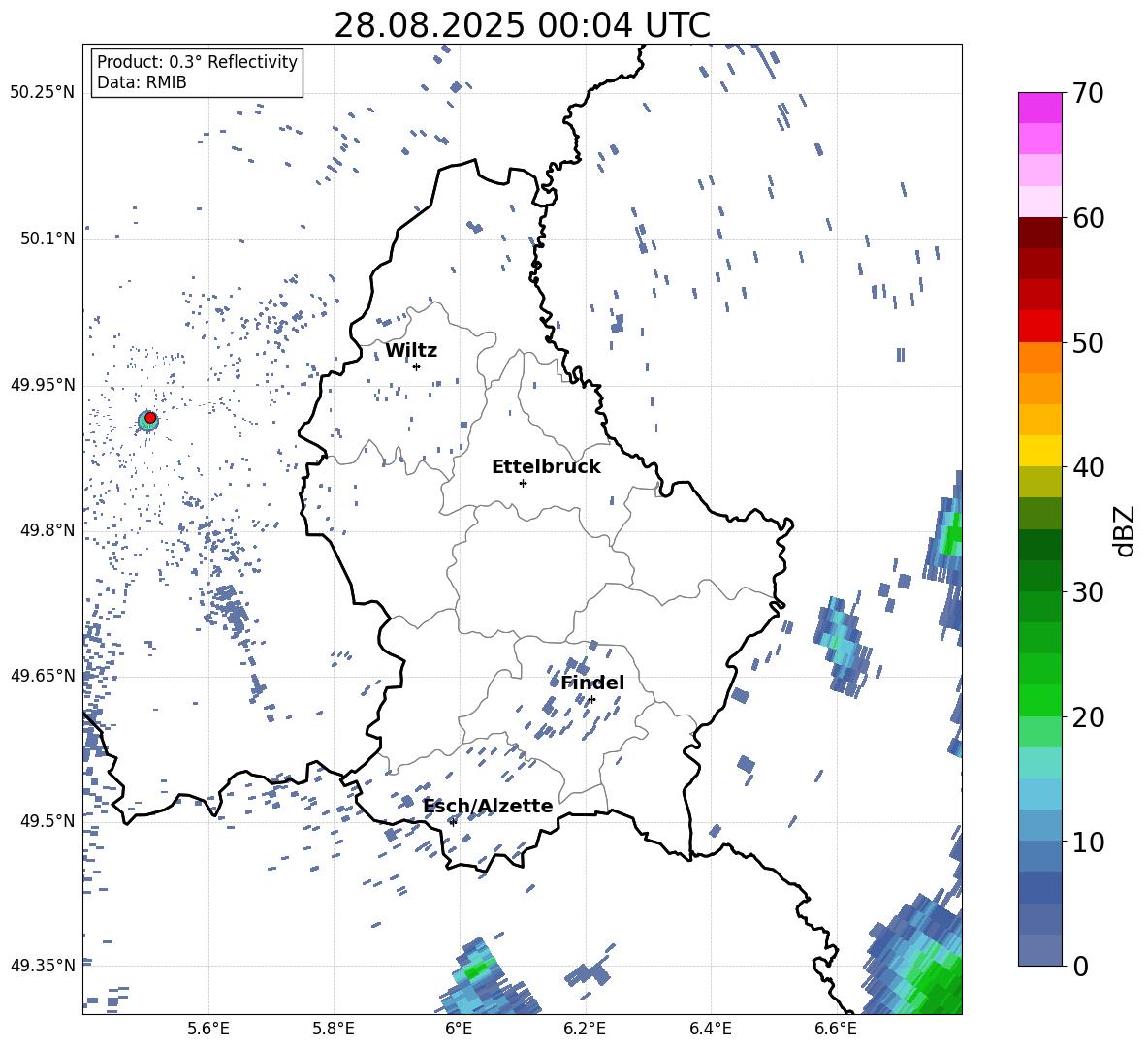
Task: Click the dBZ colorbar label
Action: tap(1125, 530)
